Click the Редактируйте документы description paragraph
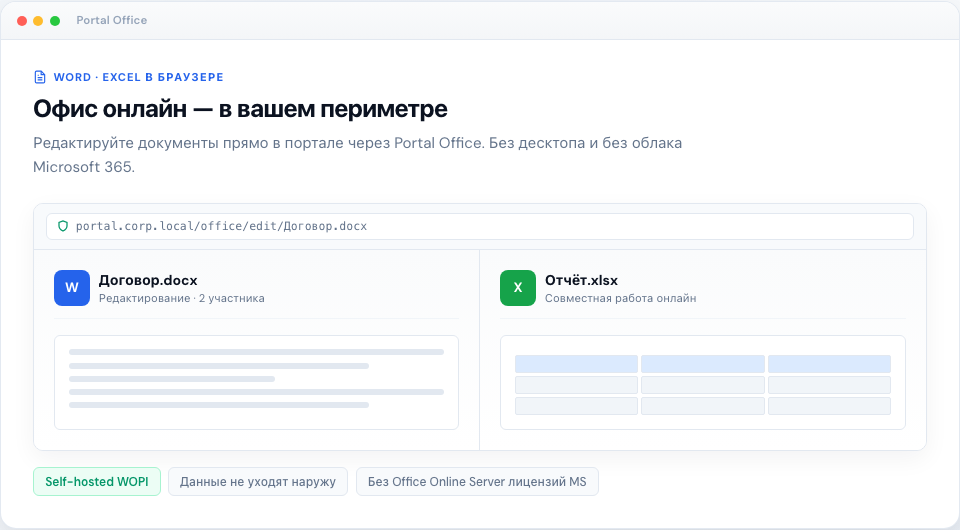The width and height of the screenshot is (960, 530). [358, 155]
